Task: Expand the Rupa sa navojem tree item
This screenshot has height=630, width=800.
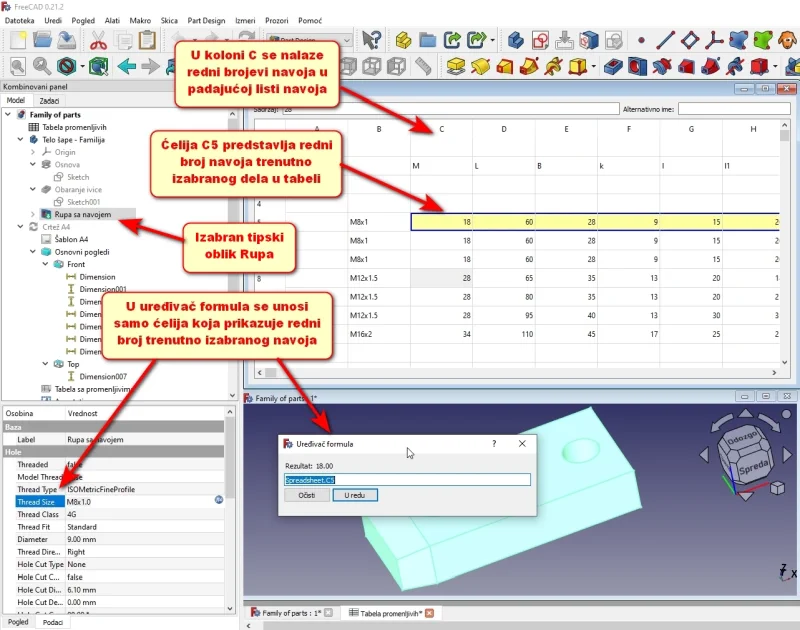Action: [x=33, y=214]
